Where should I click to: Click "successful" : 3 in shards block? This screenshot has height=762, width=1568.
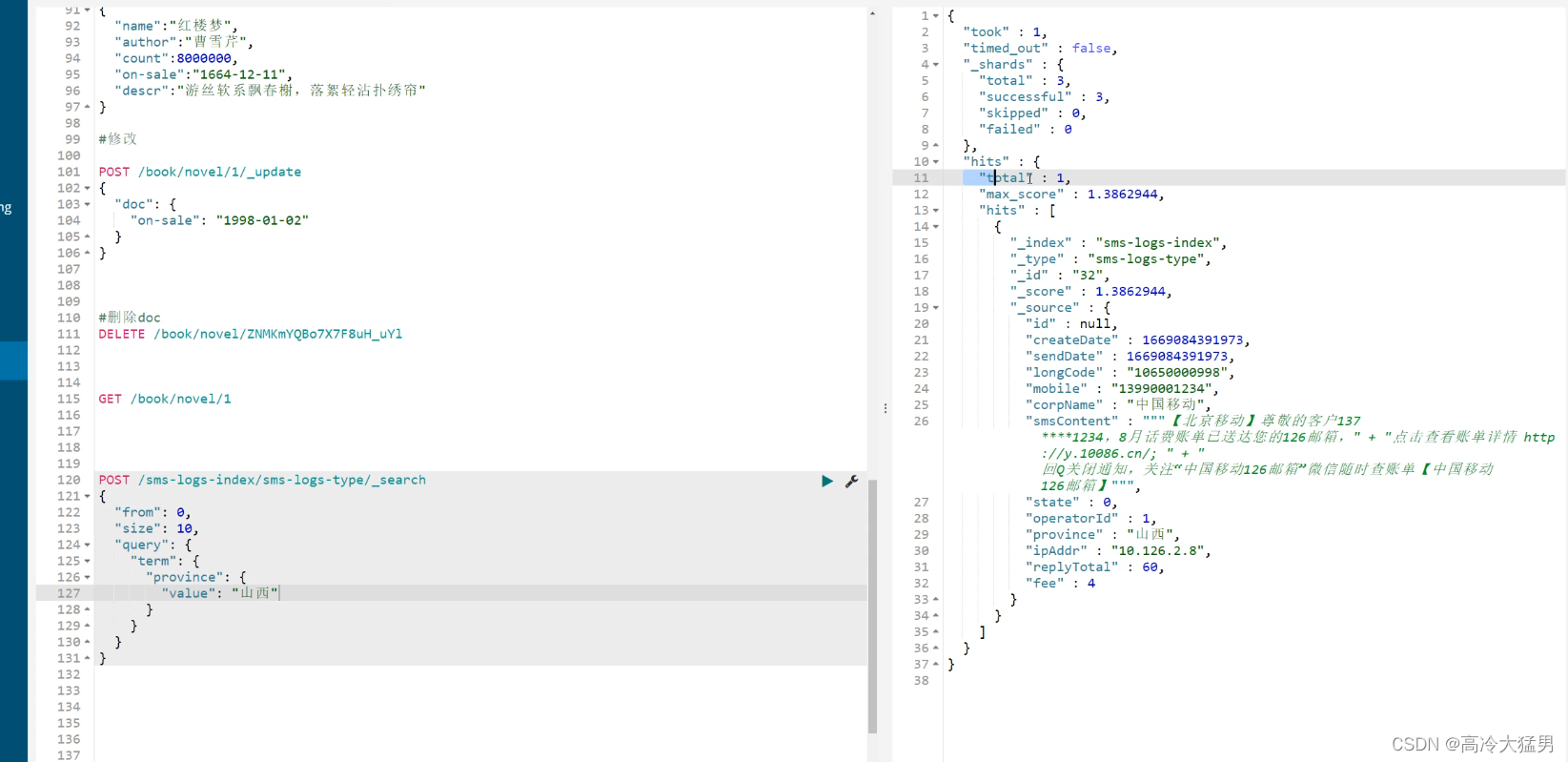(x=1044, y=96)
